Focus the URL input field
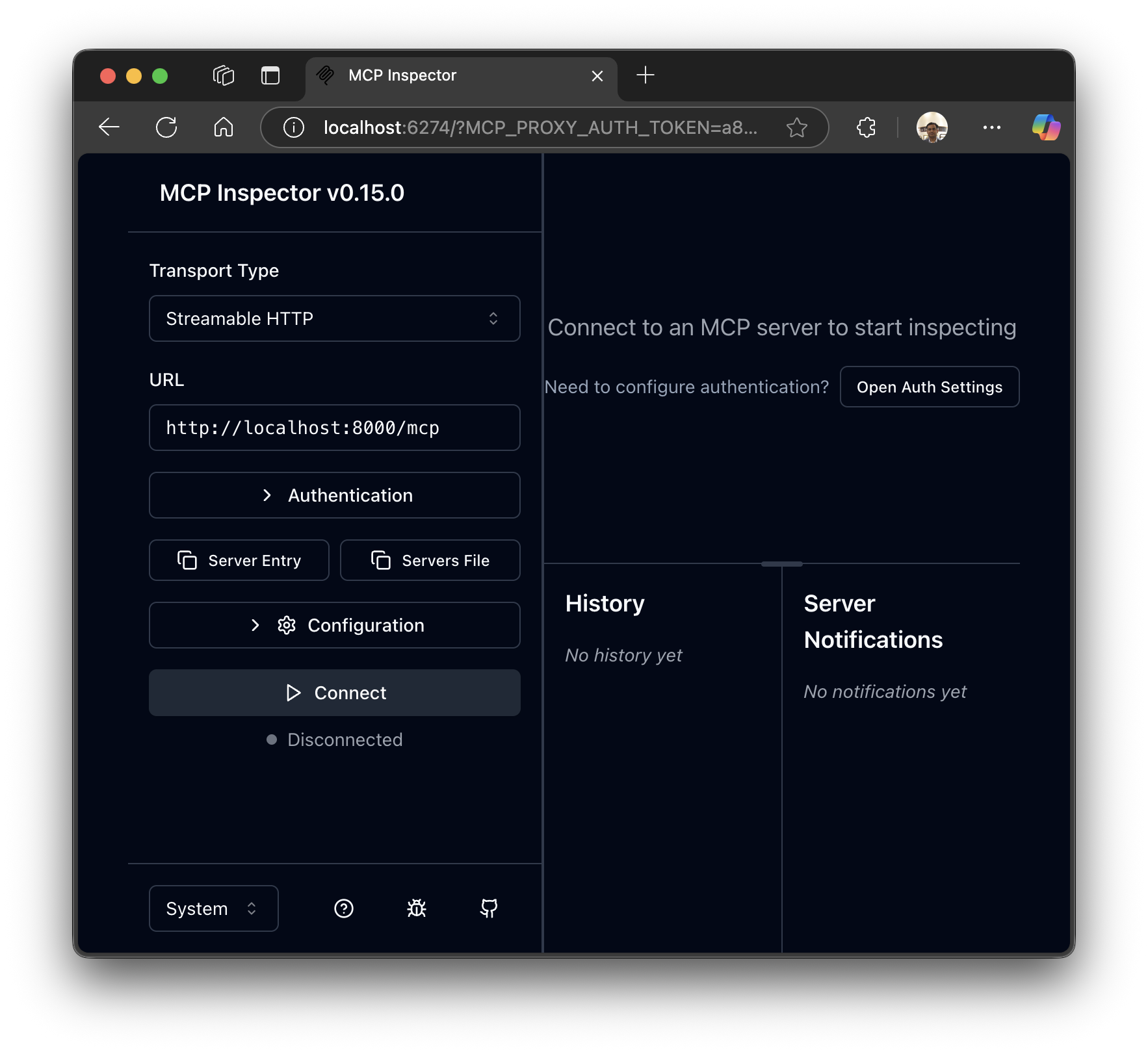The height and width of the screenshot is (1054, 1148). pyautogui.click(x=334, y=428)
